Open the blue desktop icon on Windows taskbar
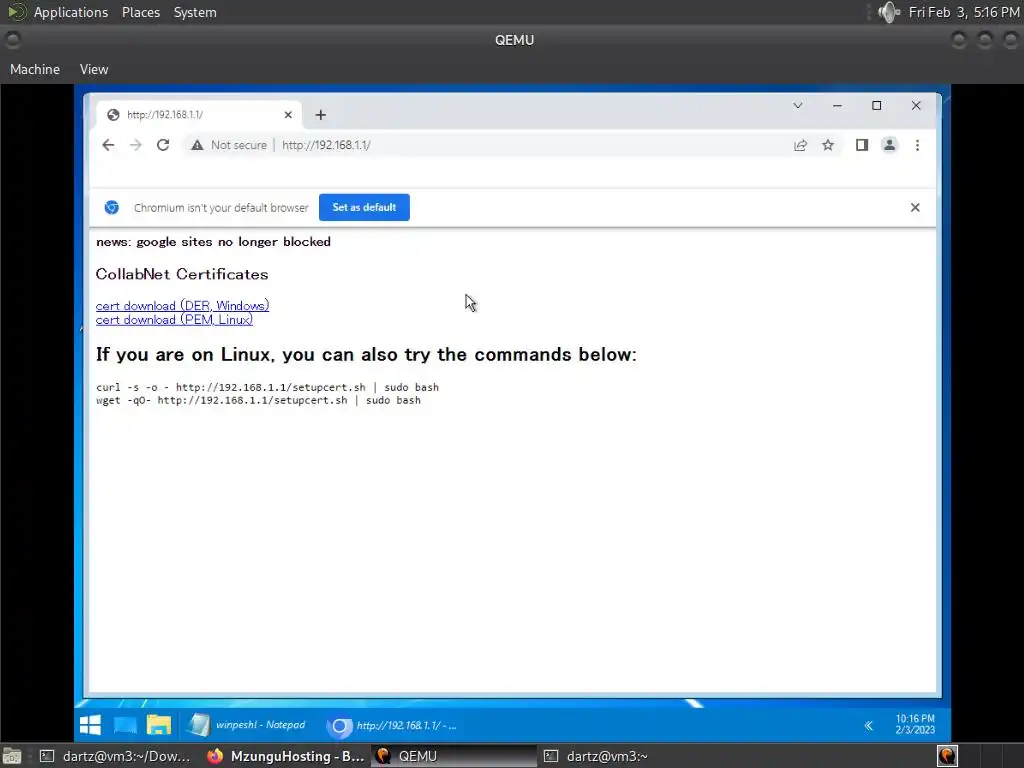The image size is (1024, 768). coord(125,725)
